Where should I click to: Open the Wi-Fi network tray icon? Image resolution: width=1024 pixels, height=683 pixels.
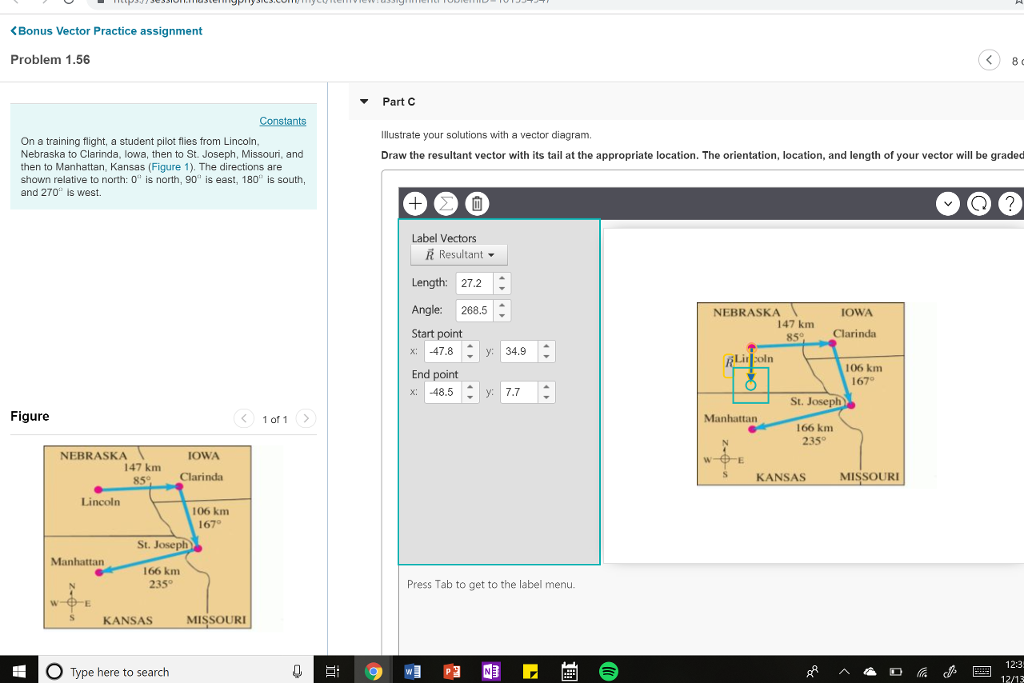coord(922,671)
